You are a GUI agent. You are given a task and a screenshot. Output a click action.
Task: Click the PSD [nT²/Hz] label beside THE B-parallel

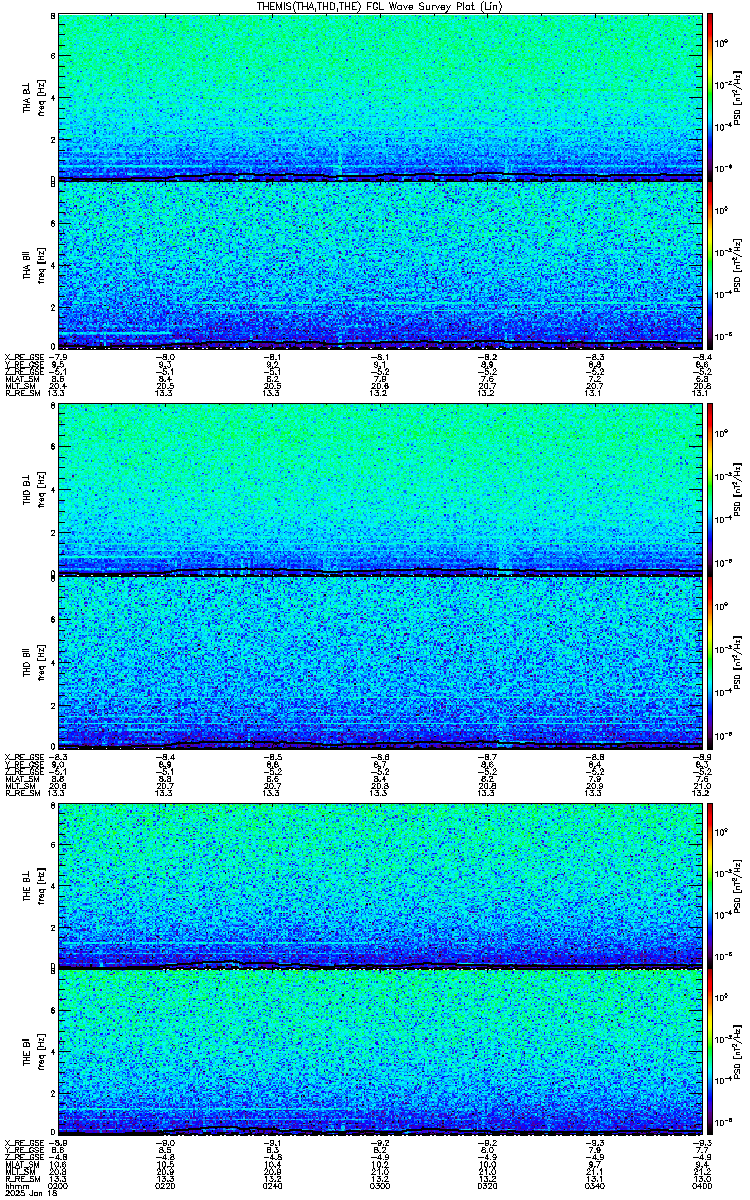point(737,1053)
